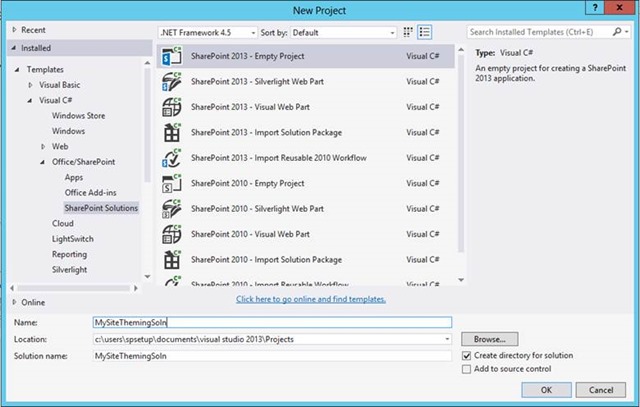Click the tree horizontal scrollbar
The width and height of the screenshot is (640, 407).
pyautogui.click(x=73, y=288)
